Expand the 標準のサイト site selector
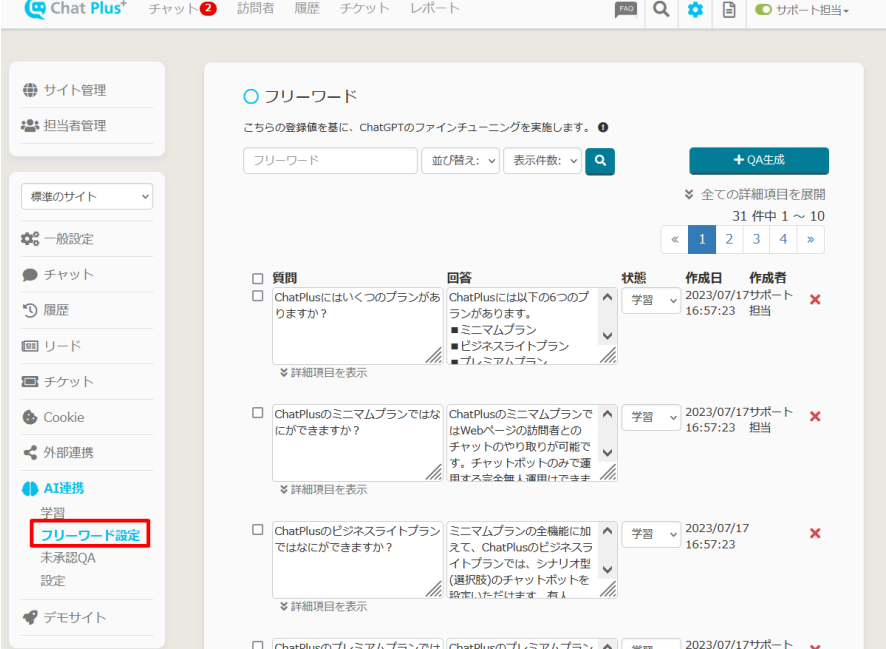The width and height of the screenshot is (886, 649). click(x=87, y=197)
